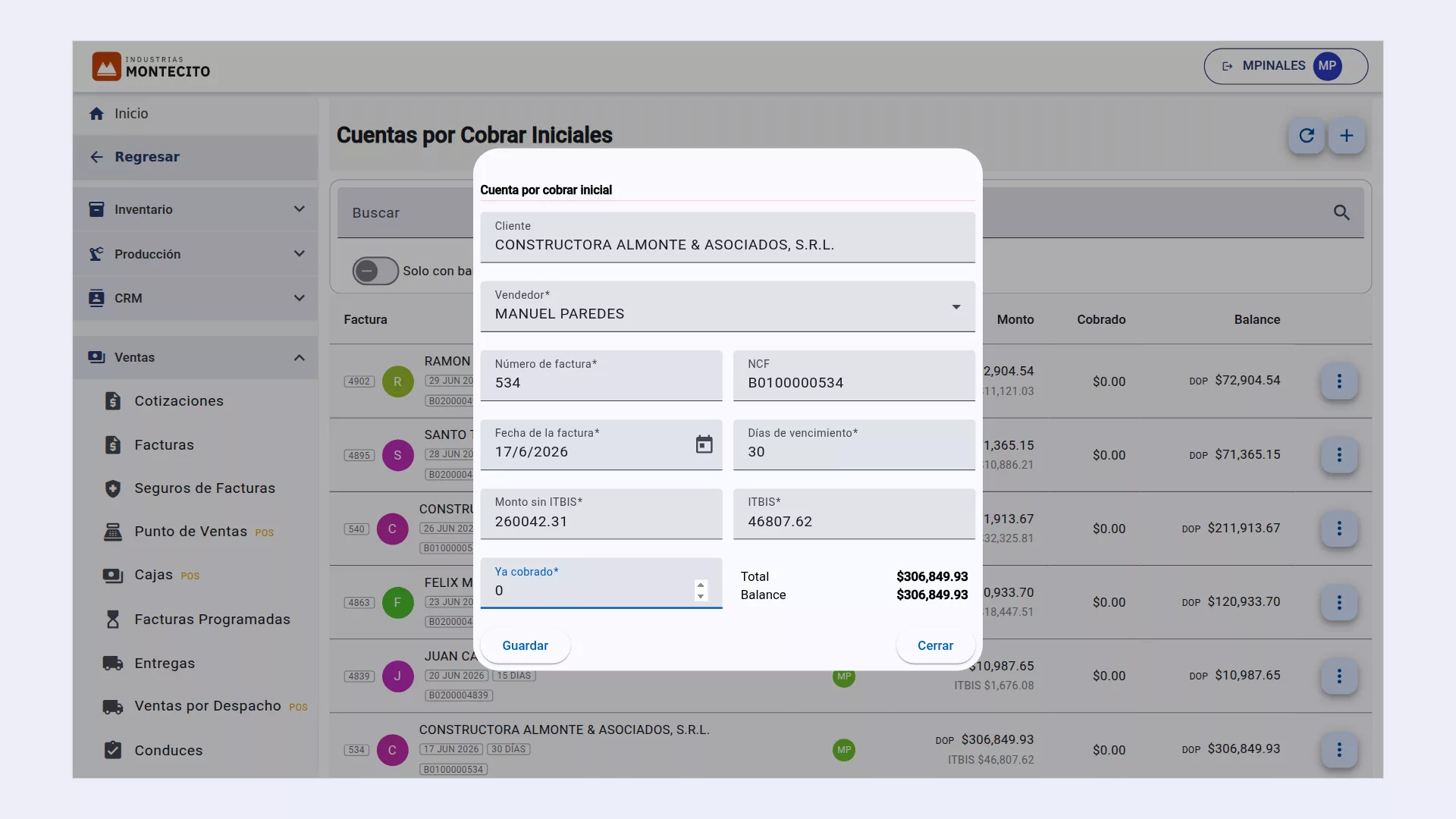Click the MP user avatar

1327,66
